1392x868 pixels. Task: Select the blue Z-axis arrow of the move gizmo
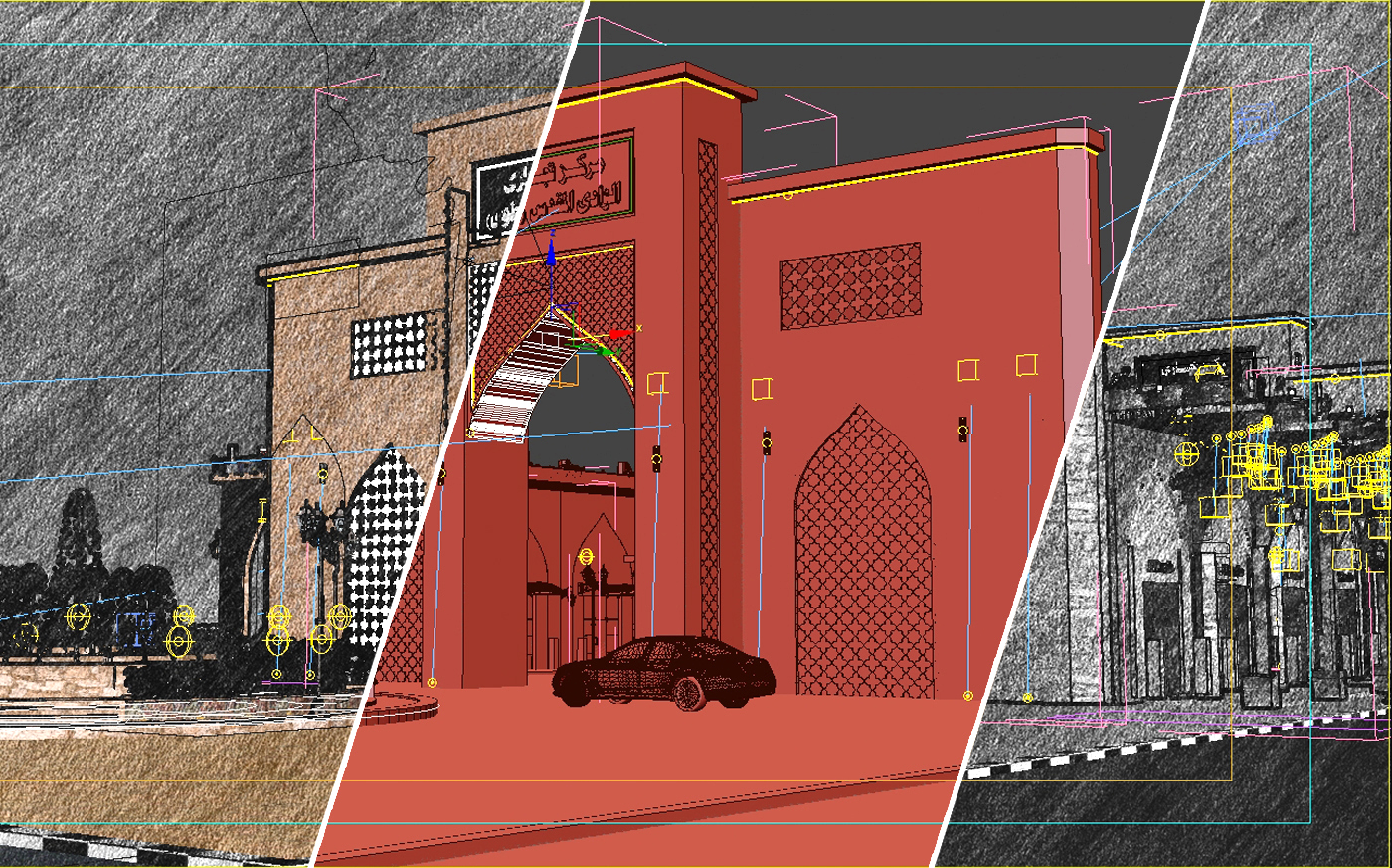click(552, 256)
